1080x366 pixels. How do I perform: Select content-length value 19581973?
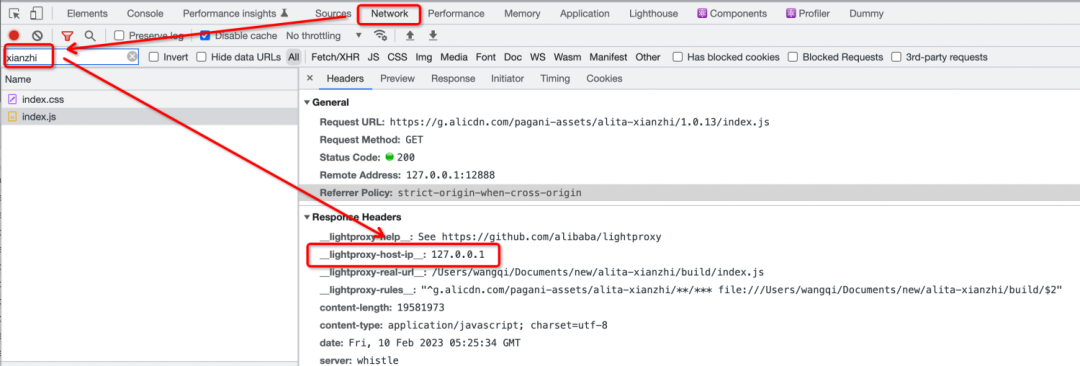tap(420, 307)
